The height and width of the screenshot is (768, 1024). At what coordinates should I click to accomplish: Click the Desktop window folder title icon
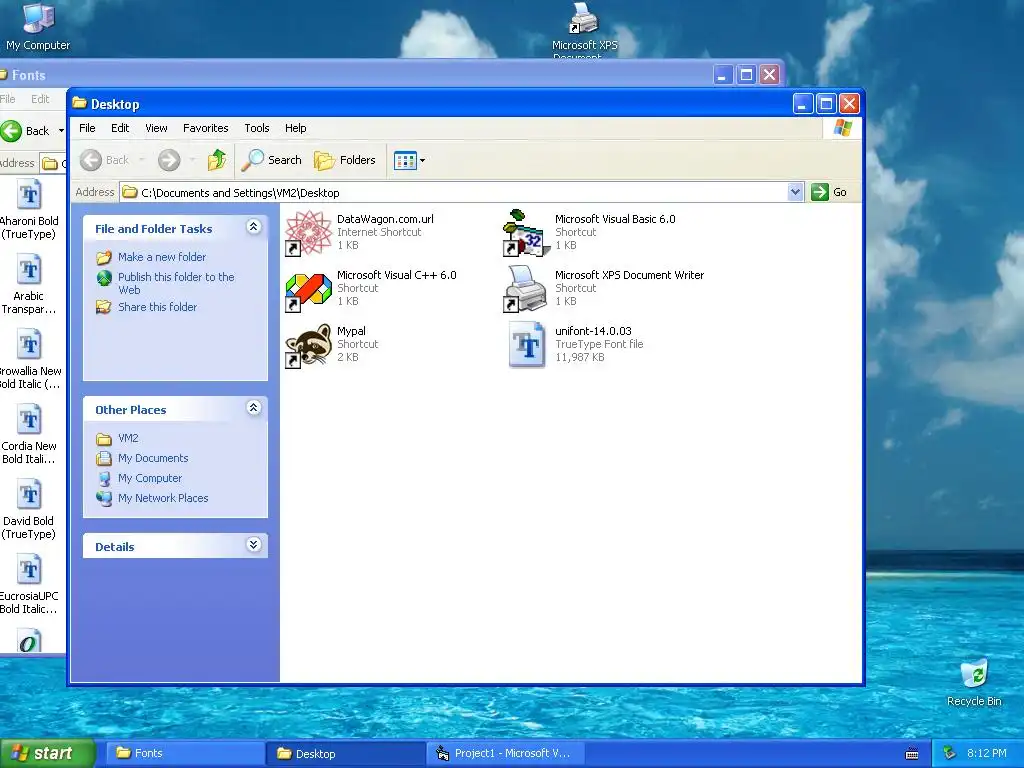(80, 103)
